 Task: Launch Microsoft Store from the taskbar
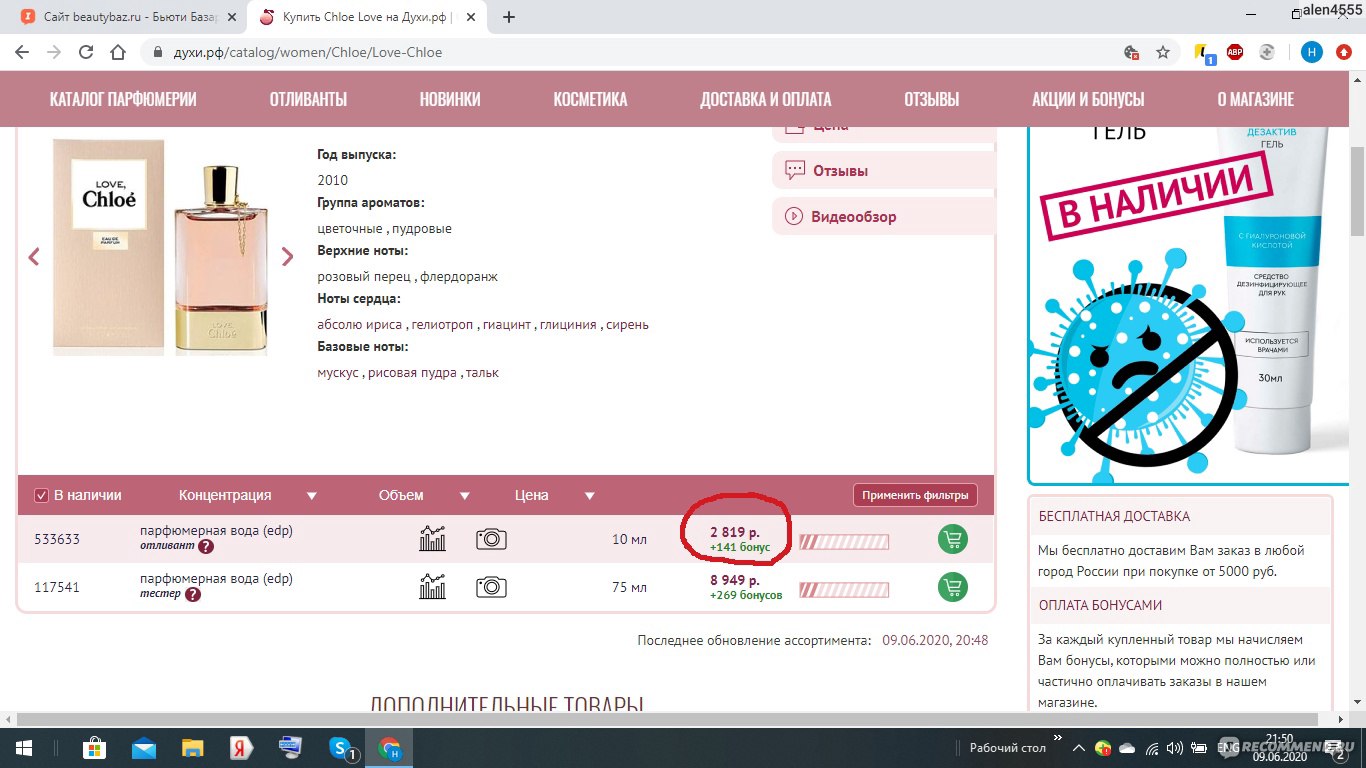tap(95, 747)
